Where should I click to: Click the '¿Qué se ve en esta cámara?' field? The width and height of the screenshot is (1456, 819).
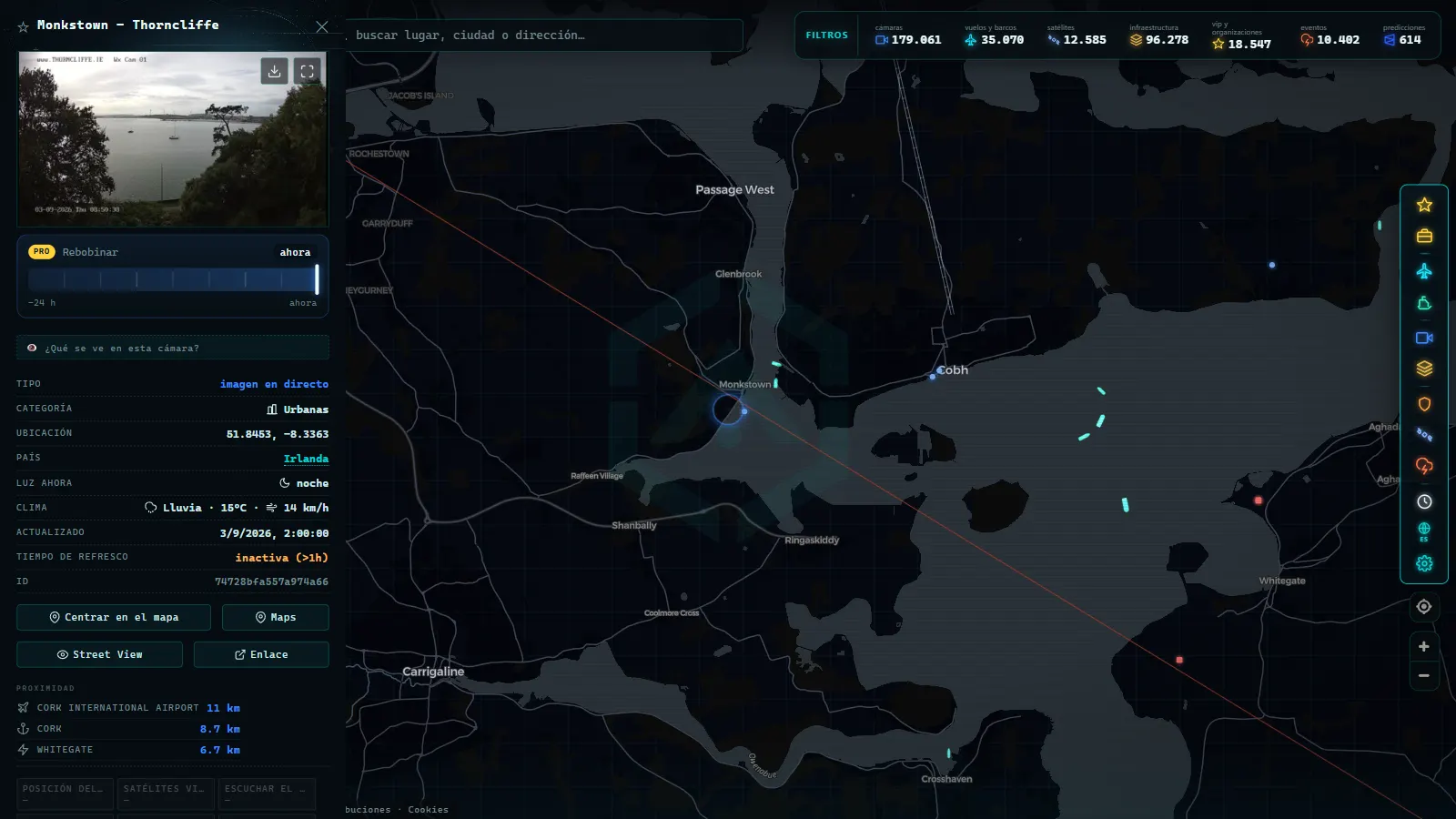click(x=173, y=348)
